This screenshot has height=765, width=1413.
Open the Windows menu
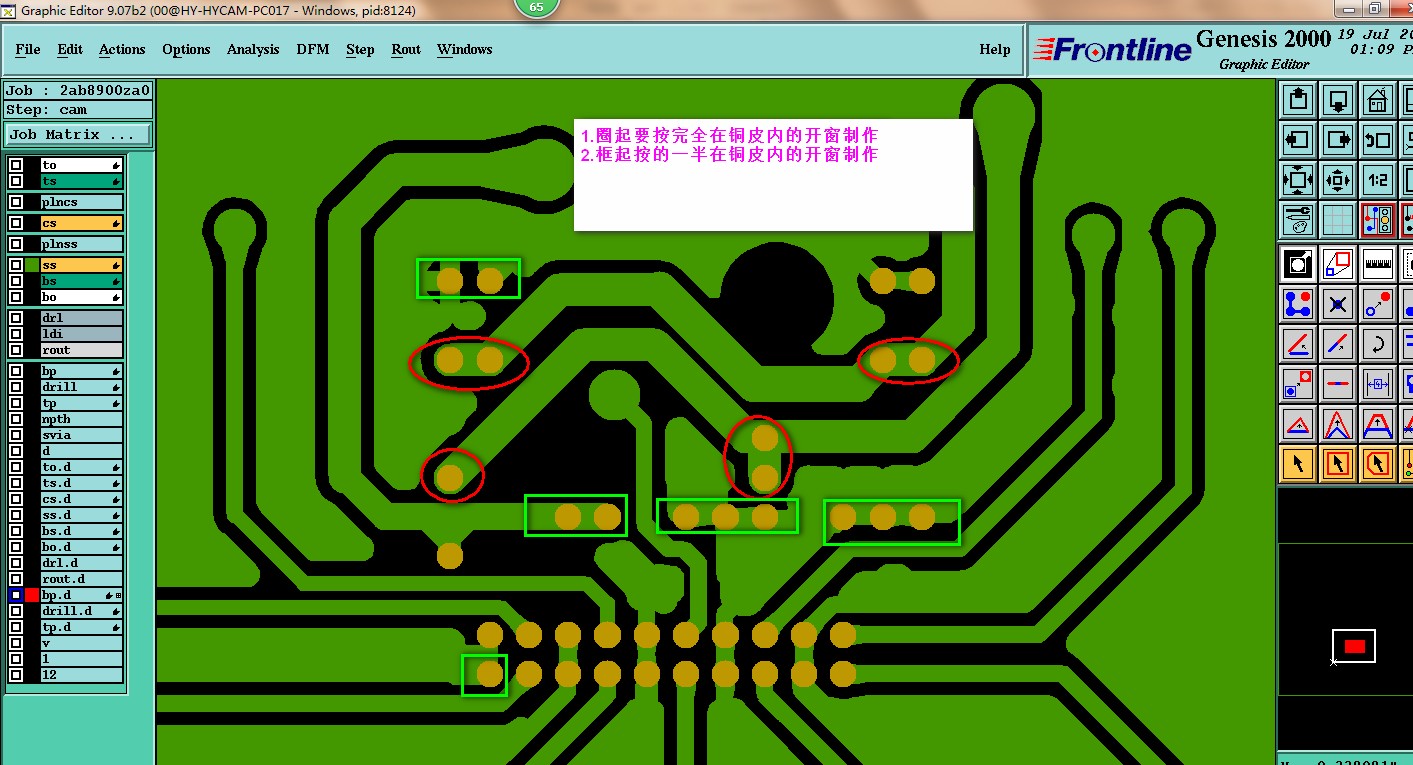click(464, 49)
